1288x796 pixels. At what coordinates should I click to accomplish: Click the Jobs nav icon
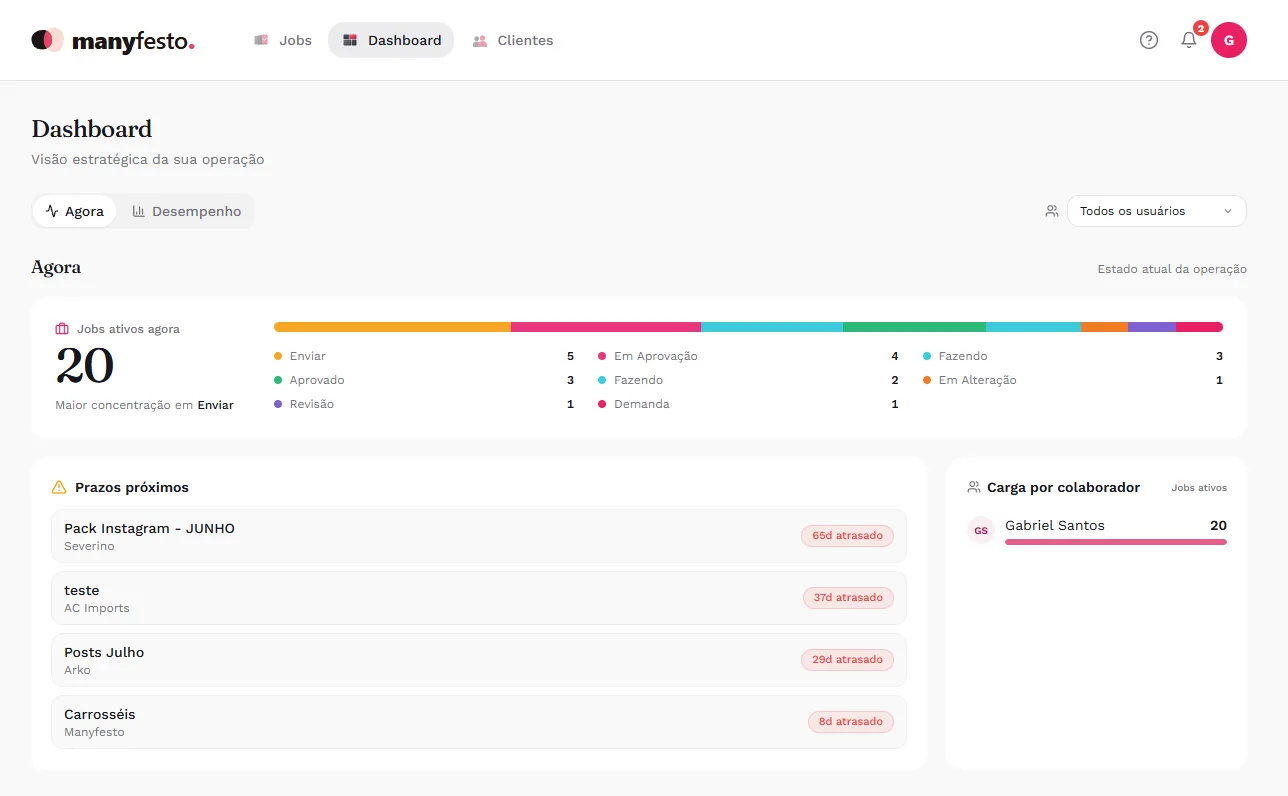click(261, 41)
